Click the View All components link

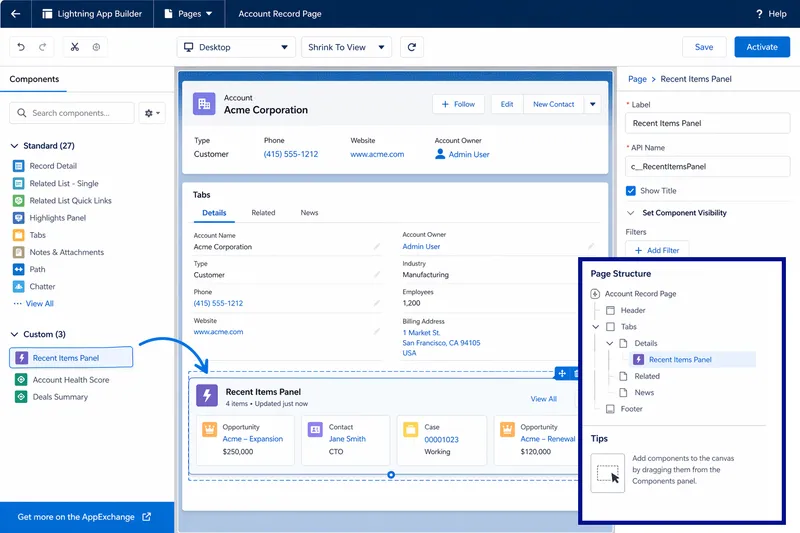coord(40,303)
